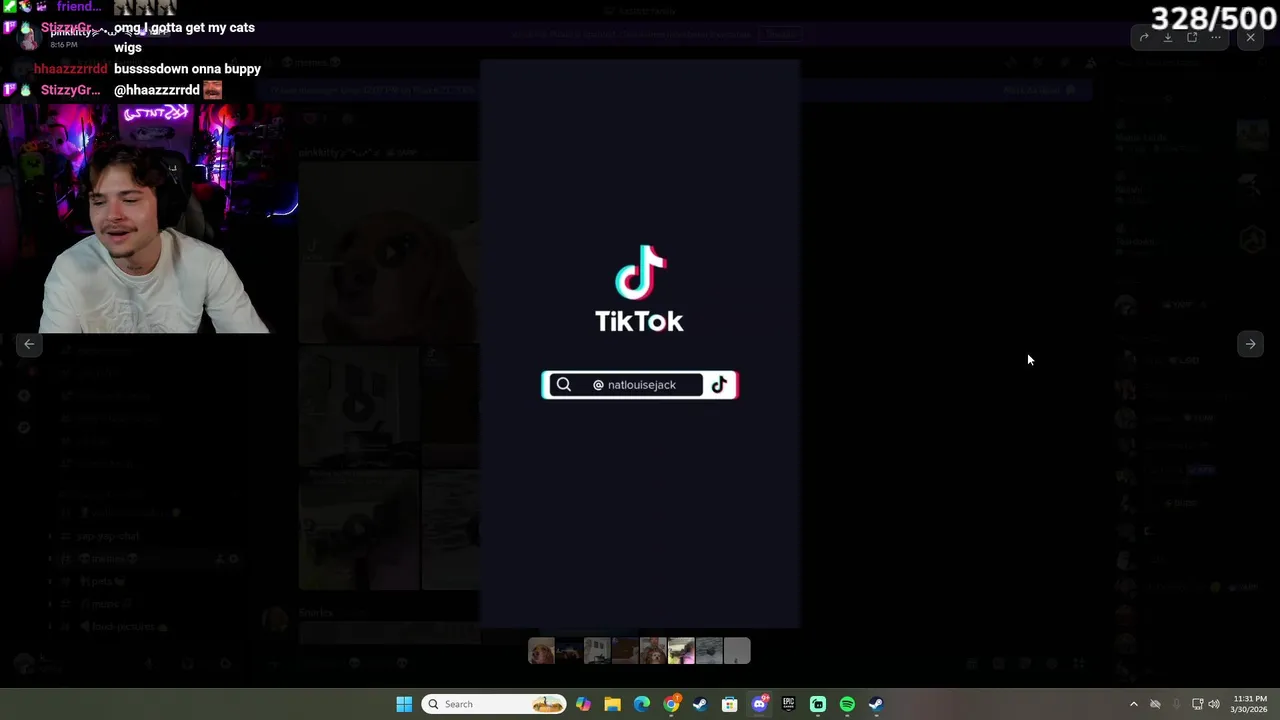
Task: Click the microphone tray icon
Action: (x=1176, y=704)
